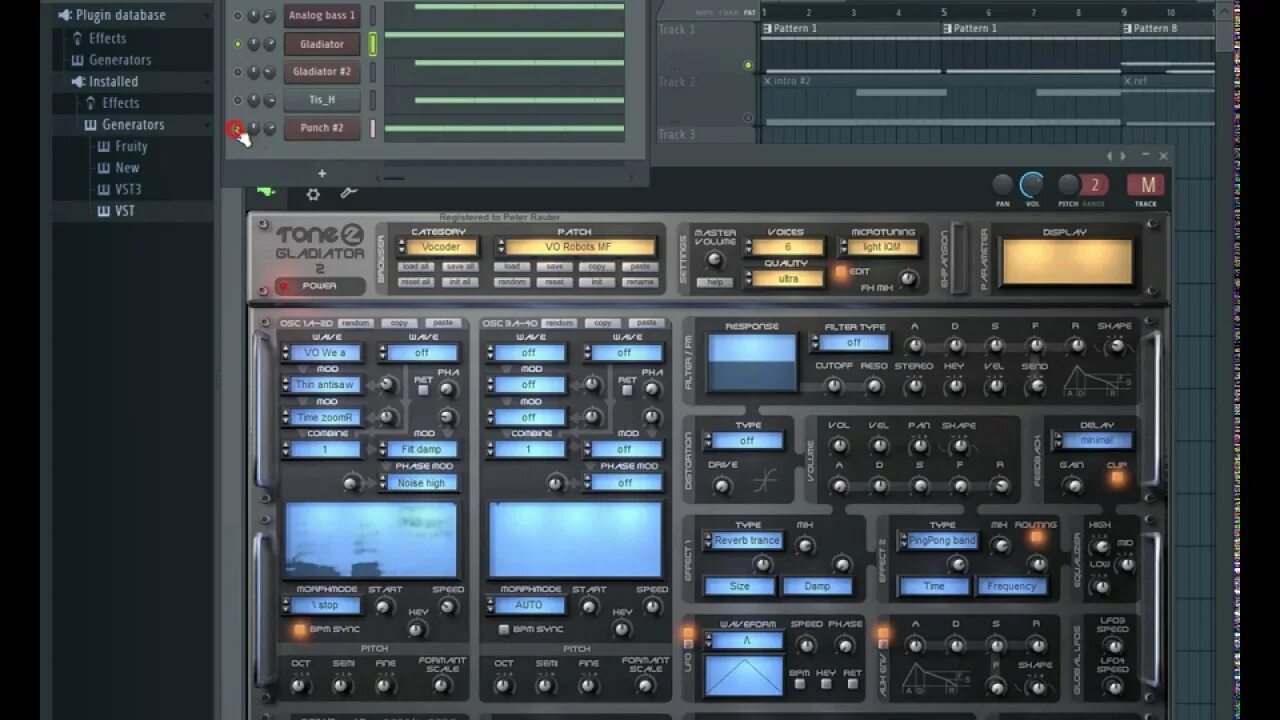Click the green plugin options arrow icon

point(265,192)
